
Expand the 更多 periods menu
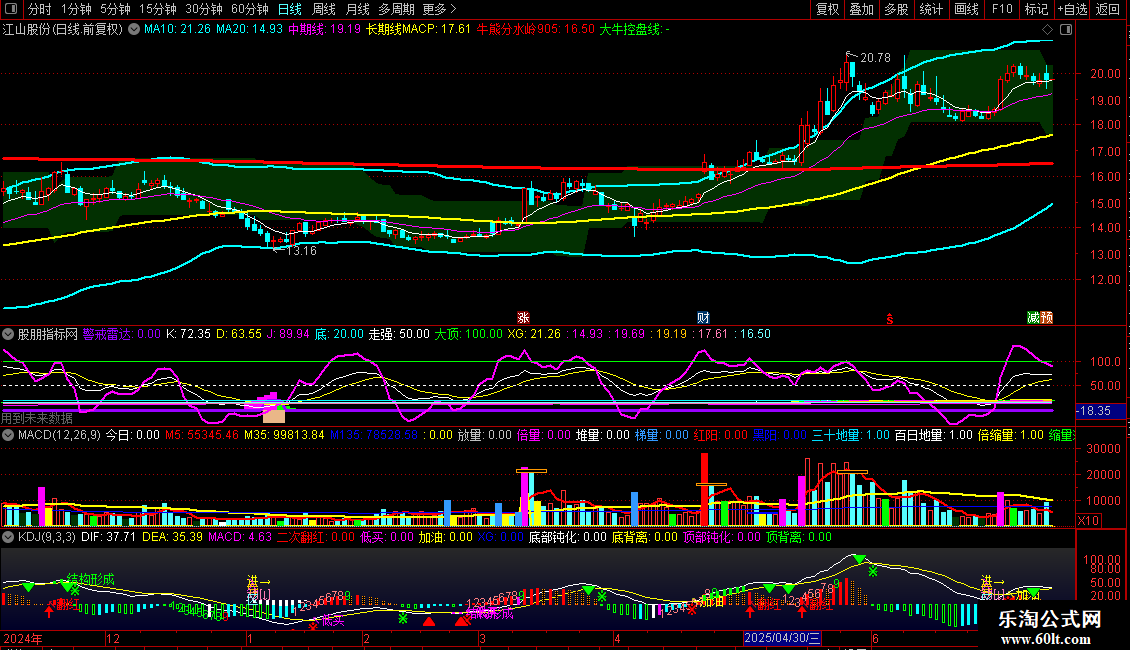click(439, 9)
